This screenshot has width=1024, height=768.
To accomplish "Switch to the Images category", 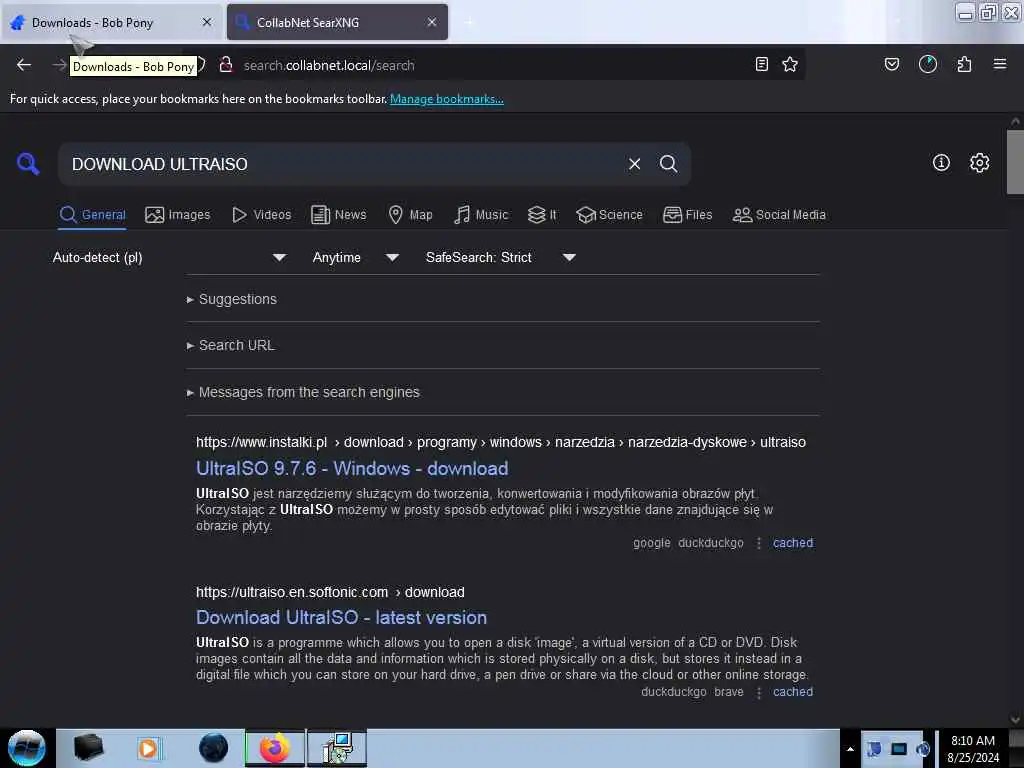I will tap(178, 215).
